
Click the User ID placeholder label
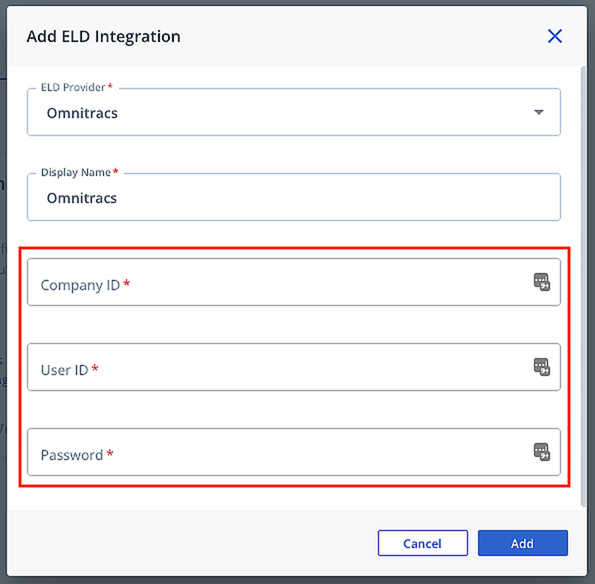[69, 370]
